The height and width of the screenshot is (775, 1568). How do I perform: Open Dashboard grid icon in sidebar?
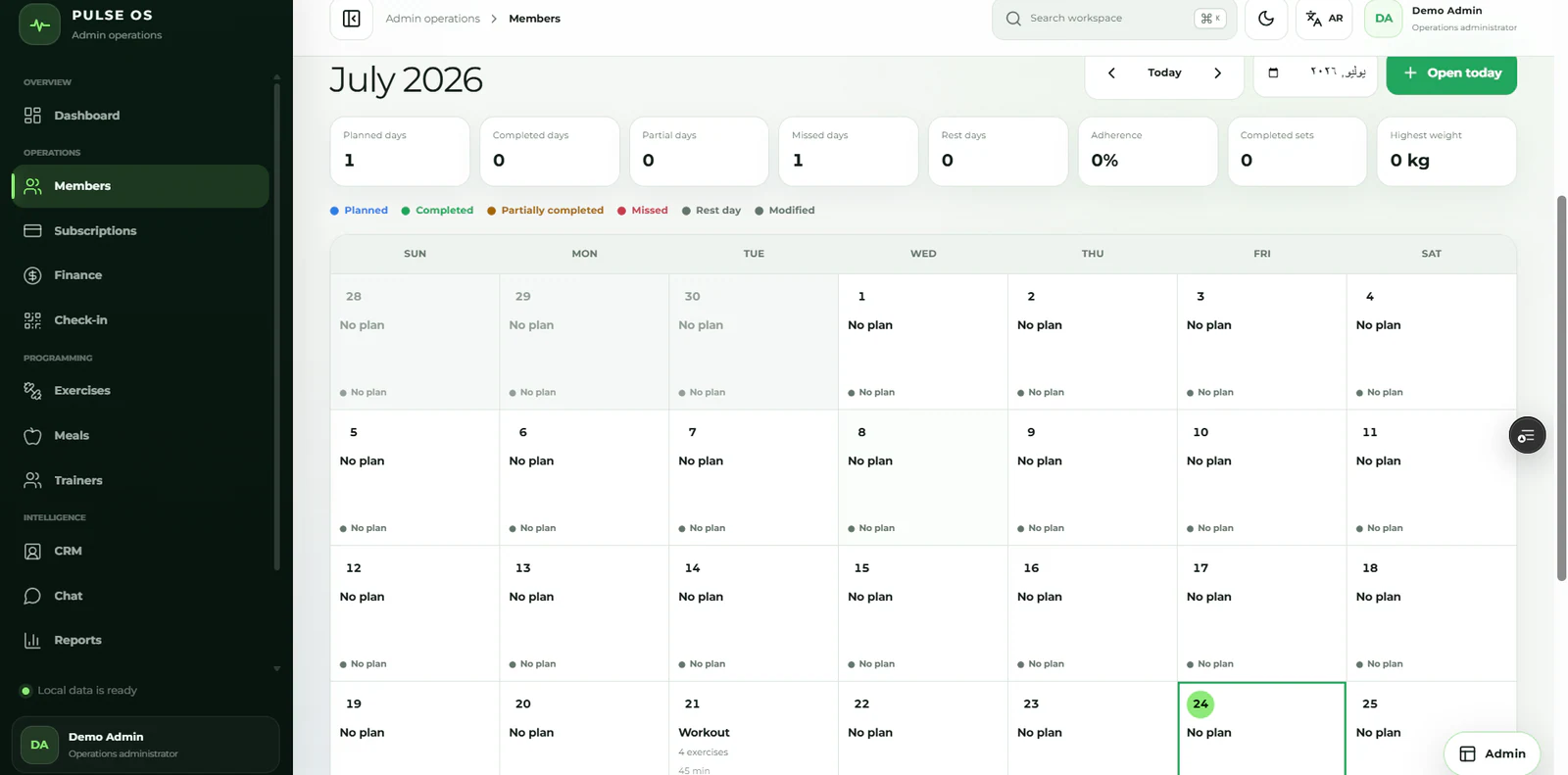point(32,116)
